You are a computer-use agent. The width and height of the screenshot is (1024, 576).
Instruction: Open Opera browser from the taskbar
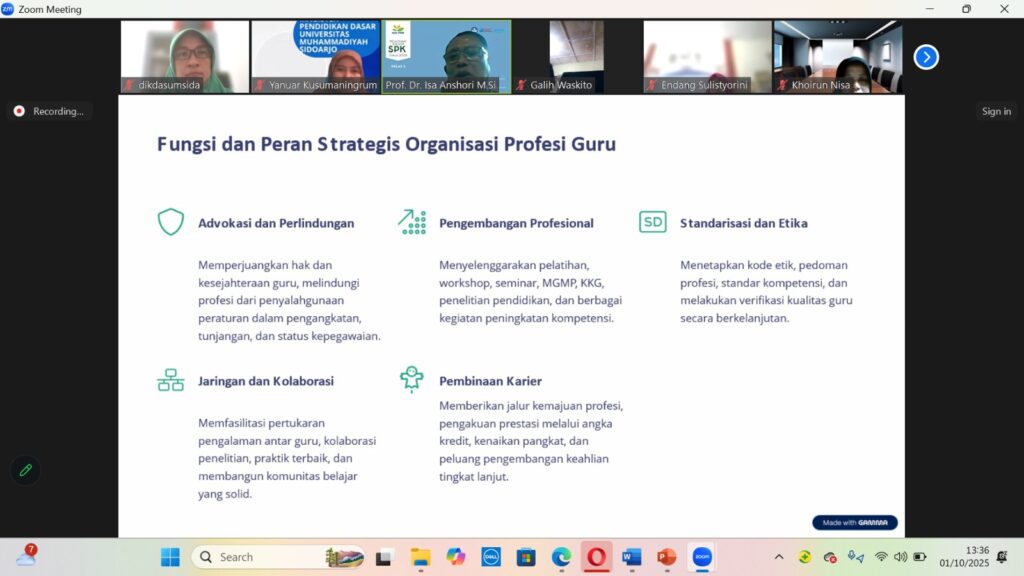click(596, 557)
